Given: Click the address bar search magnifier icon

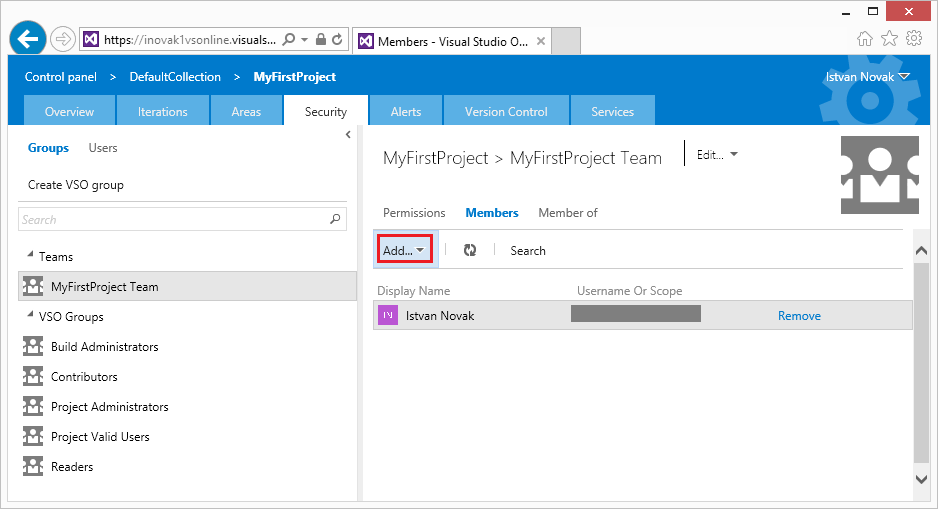Looking at the screenshot, I should (289, 39).
